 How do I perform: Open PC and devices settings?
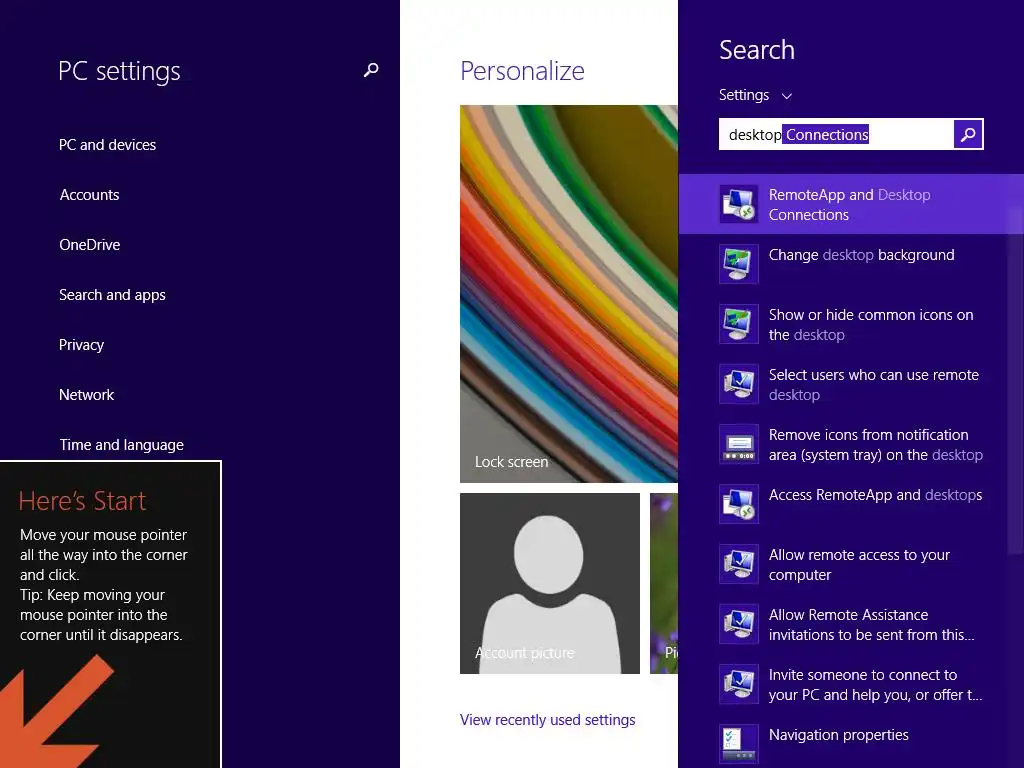[x=107, y=145]
